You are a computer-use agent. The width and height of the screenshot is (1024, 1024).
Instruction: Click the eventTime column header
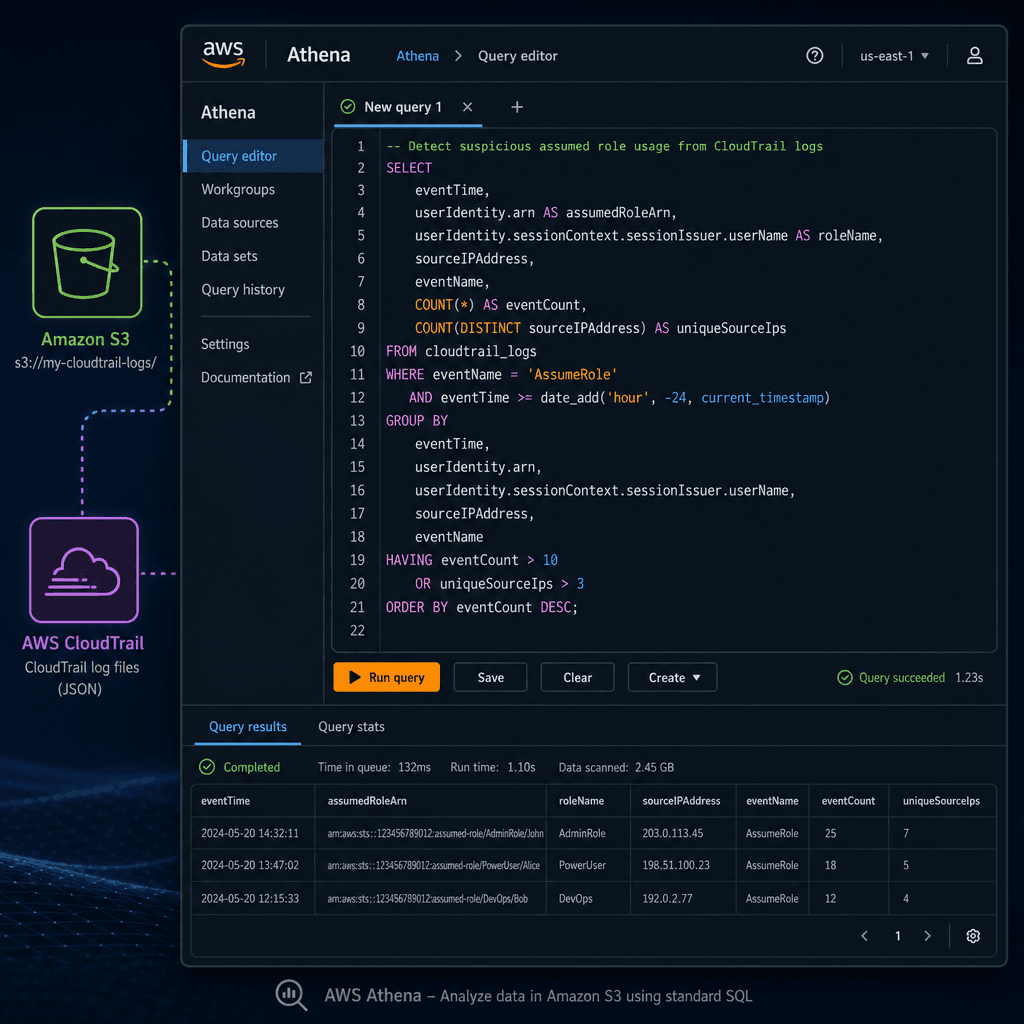(x=225, y=801)
